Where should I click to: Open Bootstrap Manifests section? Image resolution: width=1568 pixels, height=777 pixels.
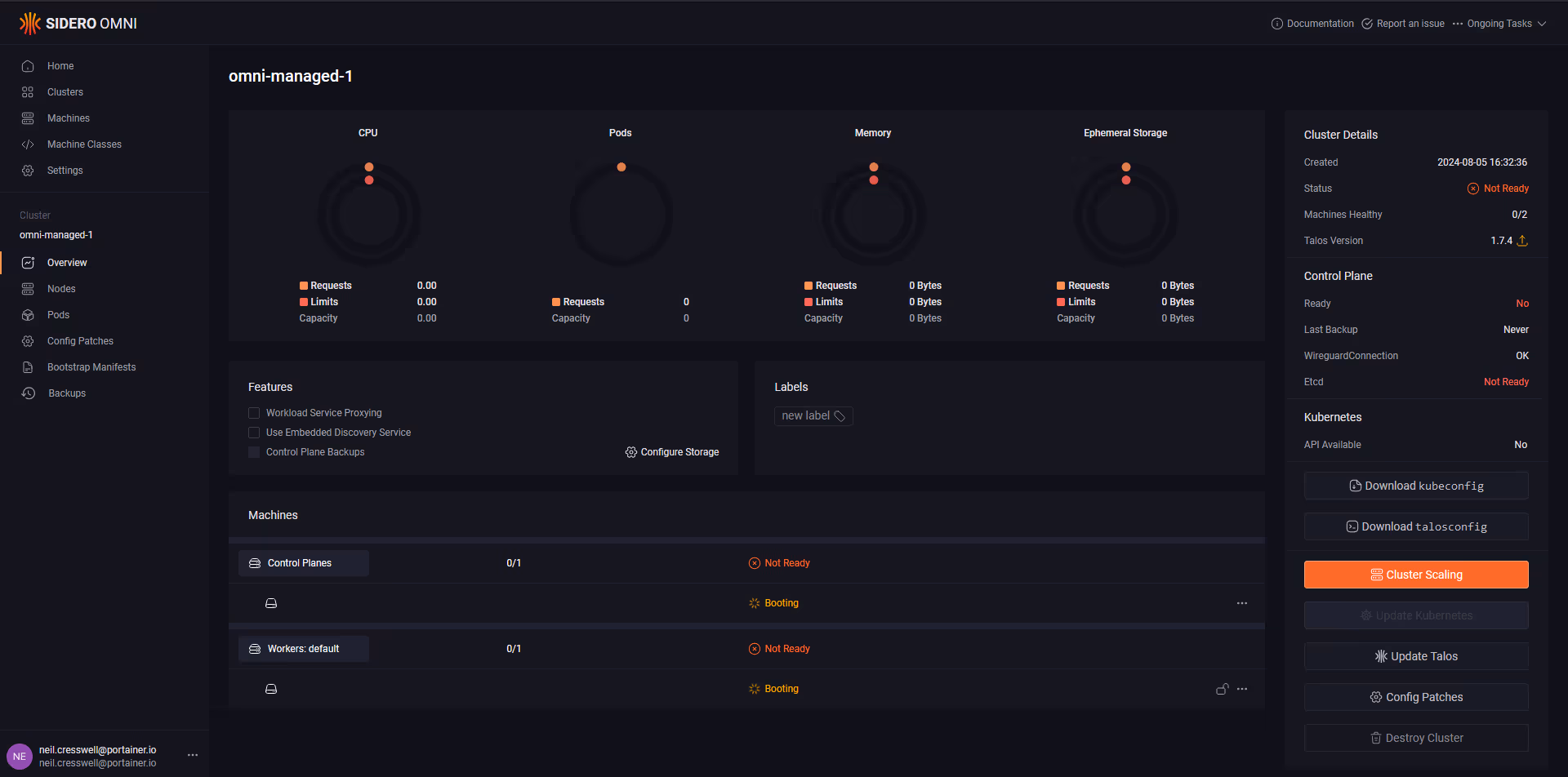(x=91, y=367)
